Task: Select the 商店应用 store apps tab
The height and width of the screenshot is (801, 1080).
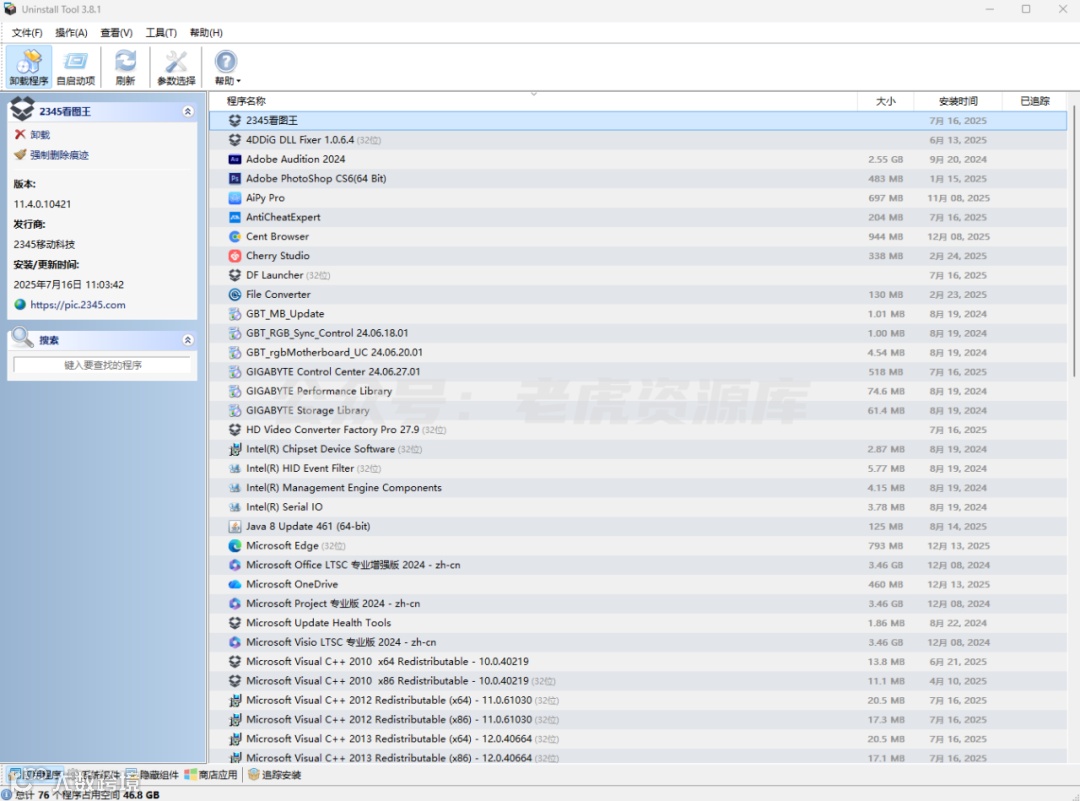Action: click(211, 775)
